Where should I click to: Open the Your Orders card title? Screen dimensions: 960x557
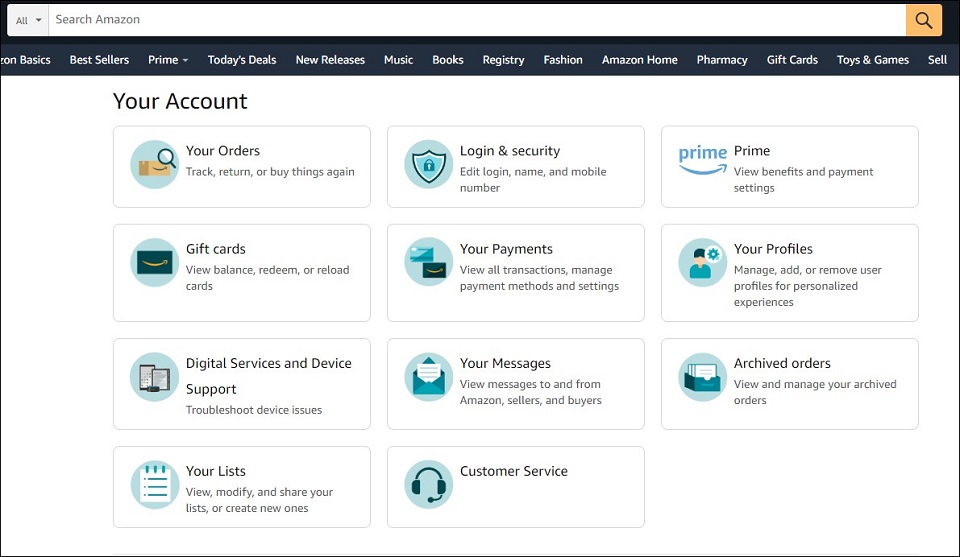[223, 151]
